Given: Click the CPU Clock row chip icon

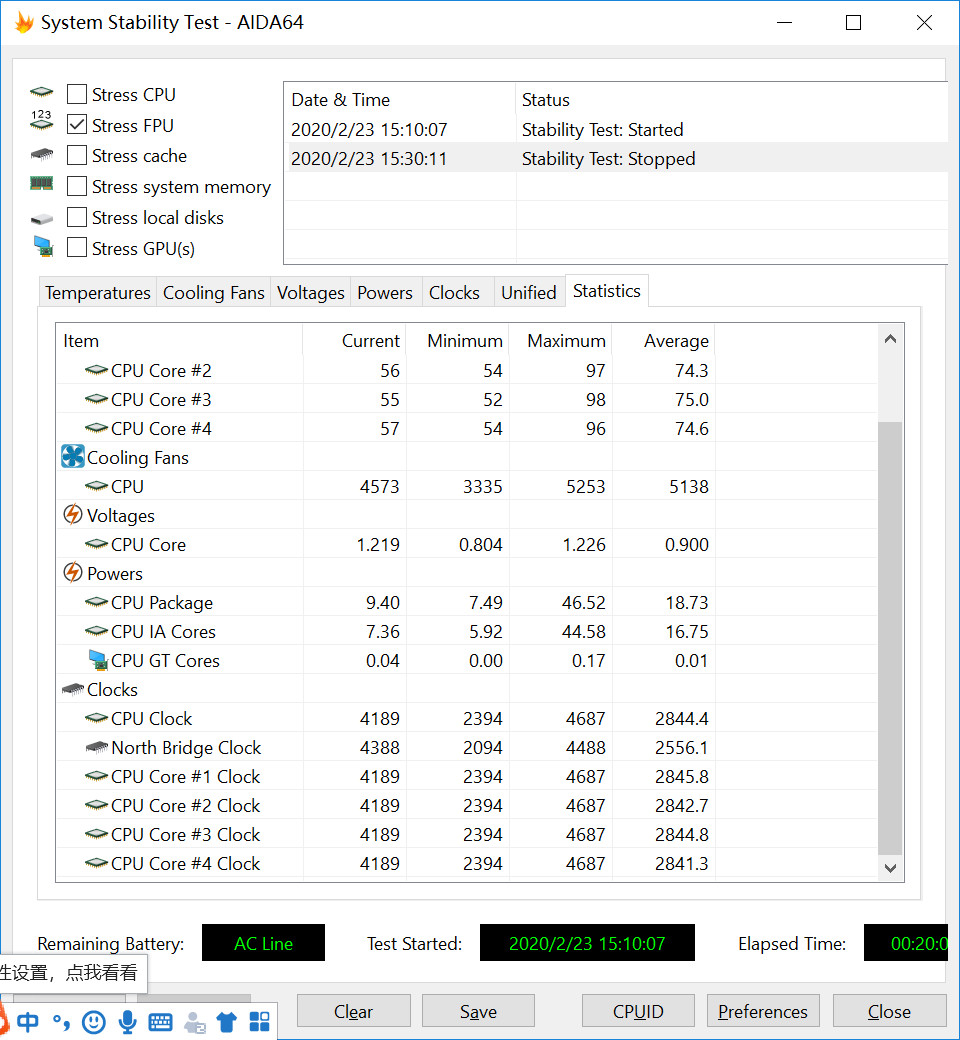Looking at the screenshot, I should 96,718.
